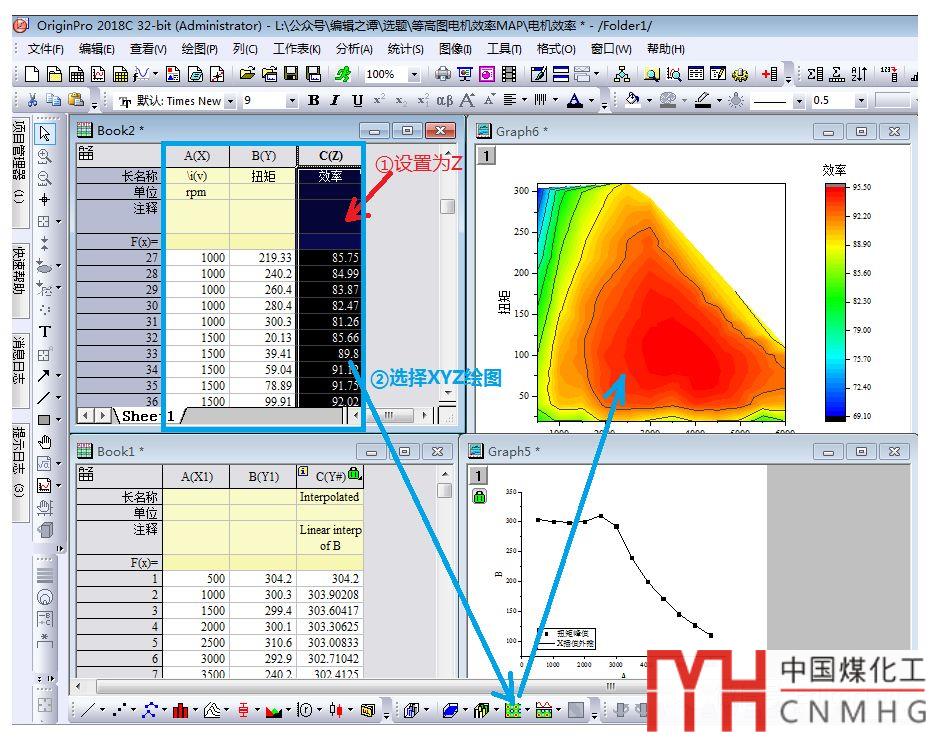931x737 pixels.
Task: Click the layer 1 button in Graph6
Action: point(485,155)
